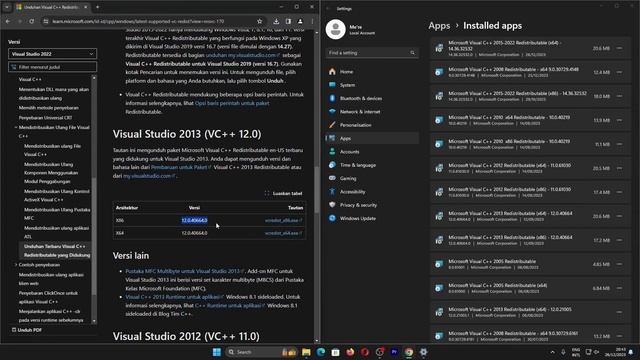Open Personalisation settings
The width and height of the screenshot is (640, 360).
(x=372, y=125)
